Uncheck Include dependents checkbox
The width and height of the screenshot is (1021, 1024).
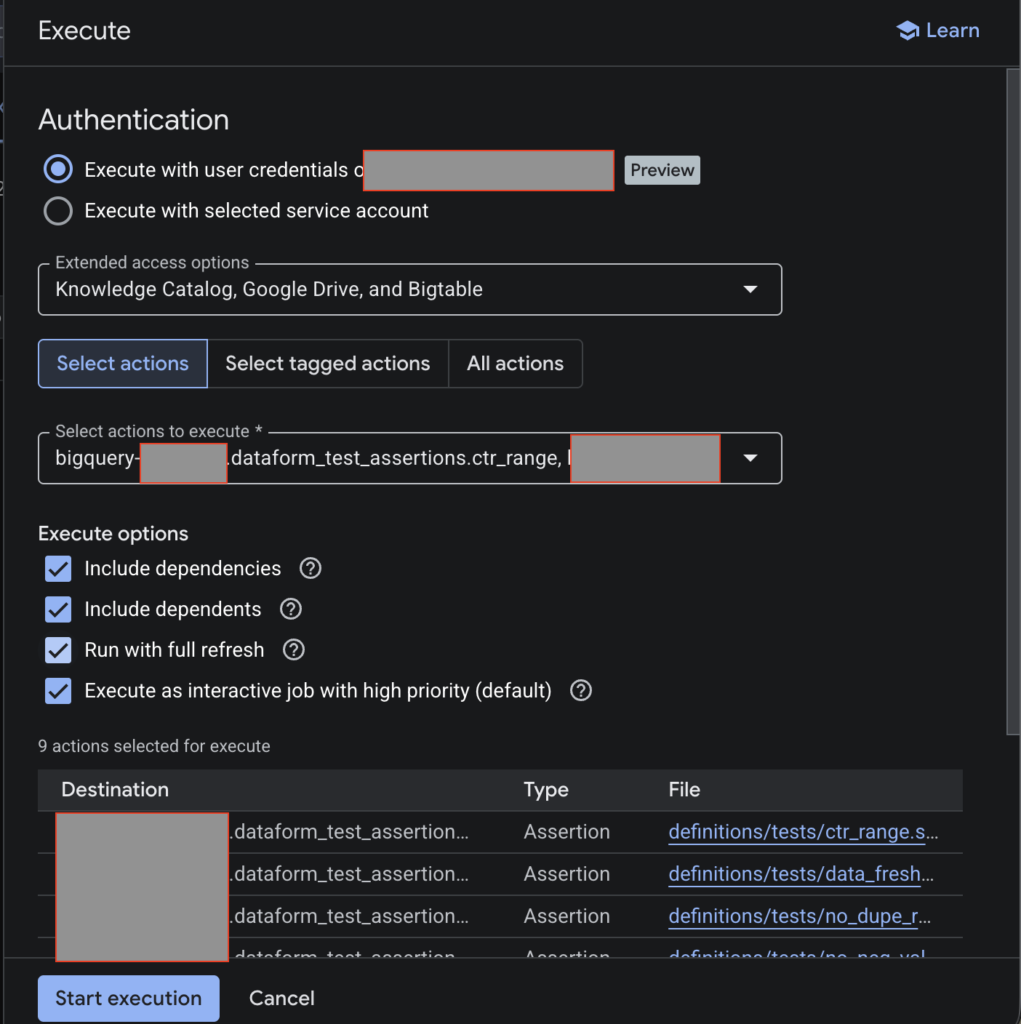(x=58, y=609)
